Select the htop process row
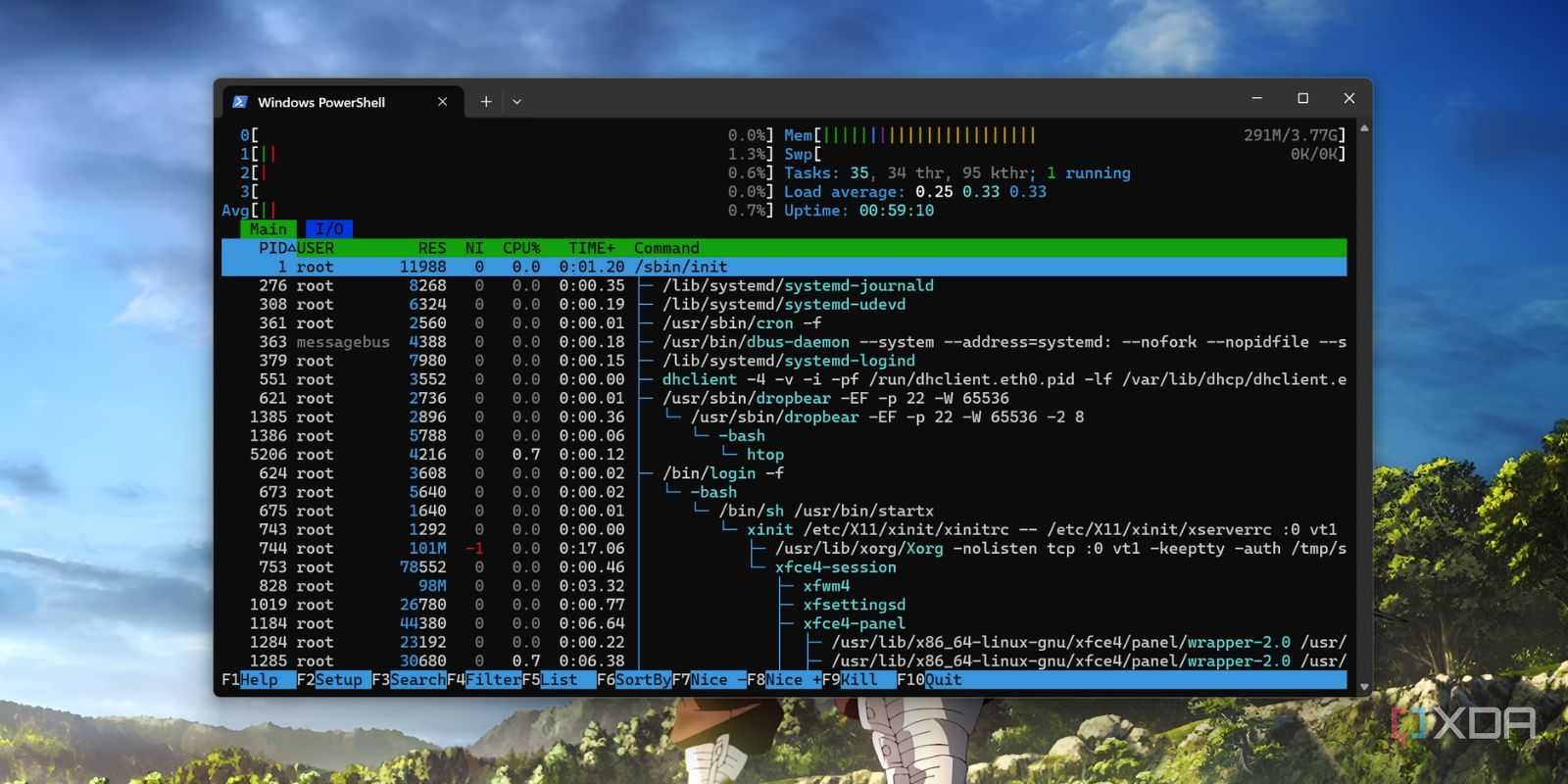 784,455
